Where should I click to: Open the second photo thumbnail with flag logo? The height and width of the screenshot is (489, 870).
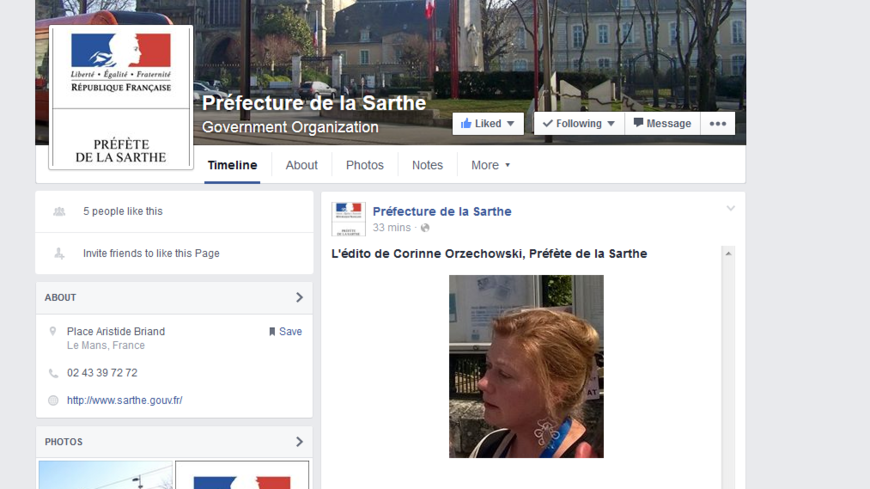(242, 475)
